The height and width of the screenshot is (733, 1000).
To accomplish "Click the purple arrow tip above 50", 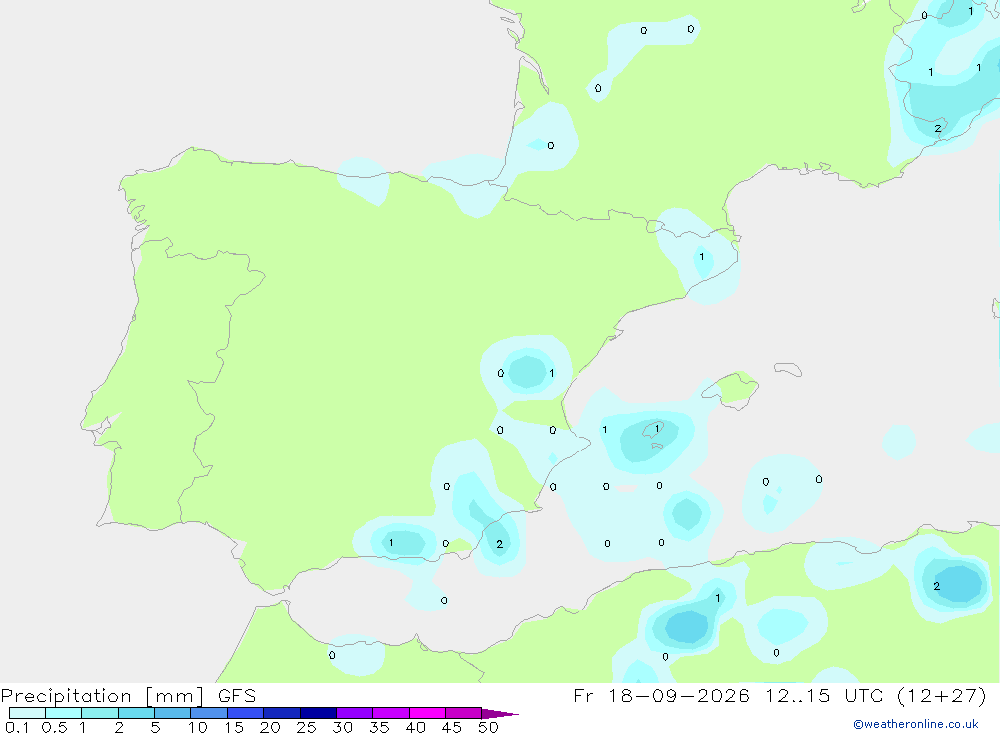I will pos(500,714).
